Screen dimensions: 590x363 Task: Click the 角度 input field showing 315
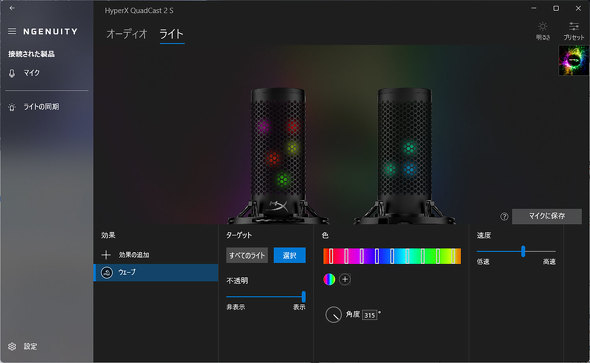[x=370, y=315]
